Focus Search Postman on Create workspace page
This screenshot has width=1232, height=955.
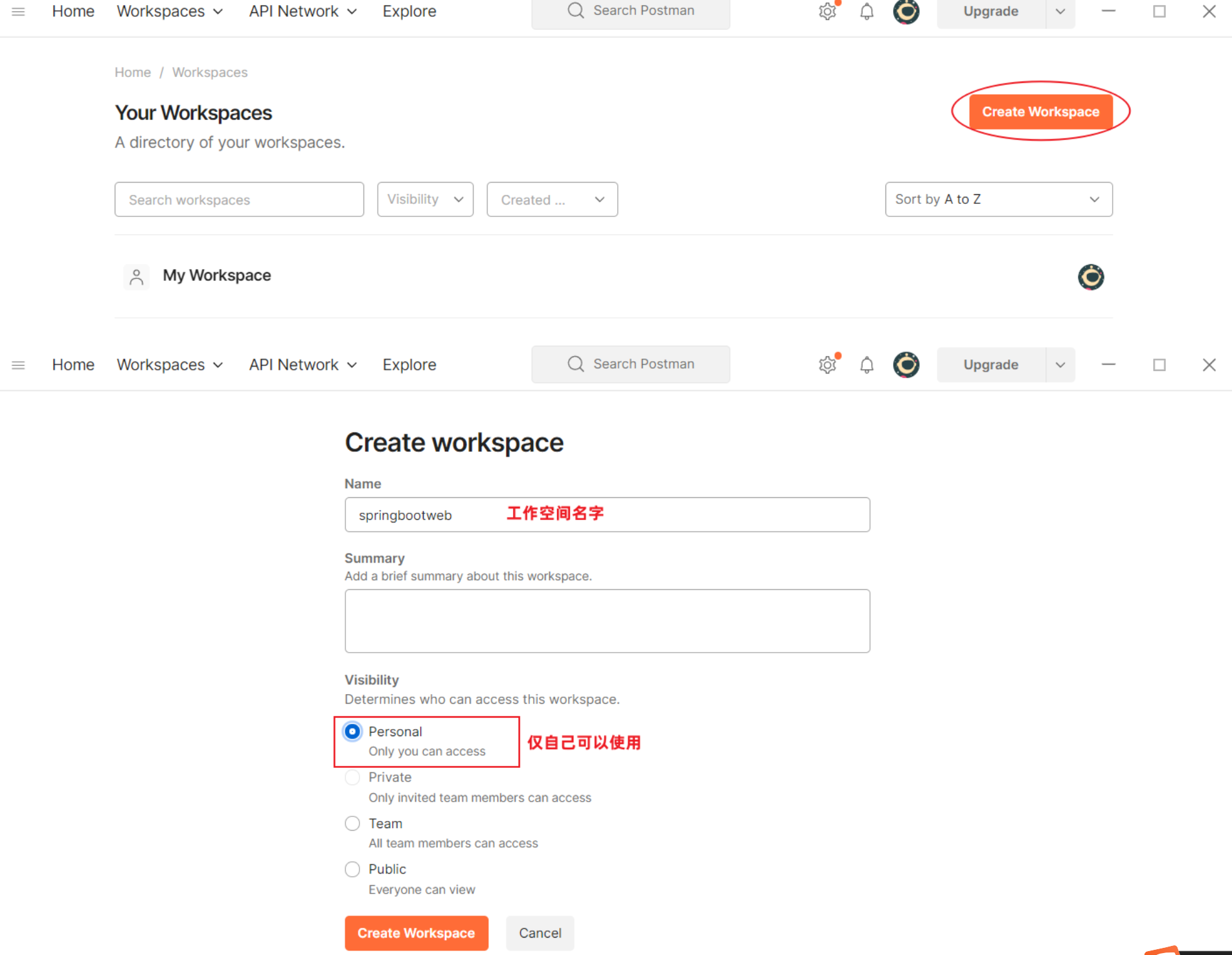[x=631, y=365]
